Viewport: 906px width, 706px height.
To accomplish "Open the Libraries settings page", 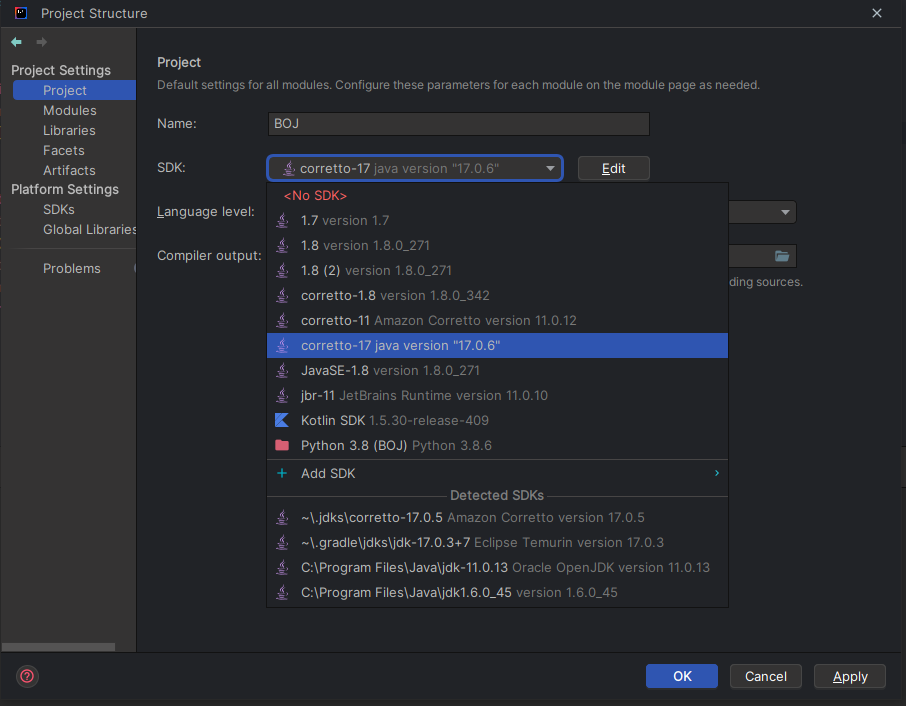I will (69, 131).
